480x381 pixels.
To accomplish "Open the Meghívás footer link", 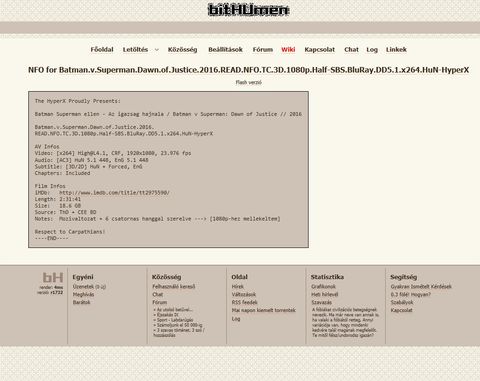I will [83, 294].
